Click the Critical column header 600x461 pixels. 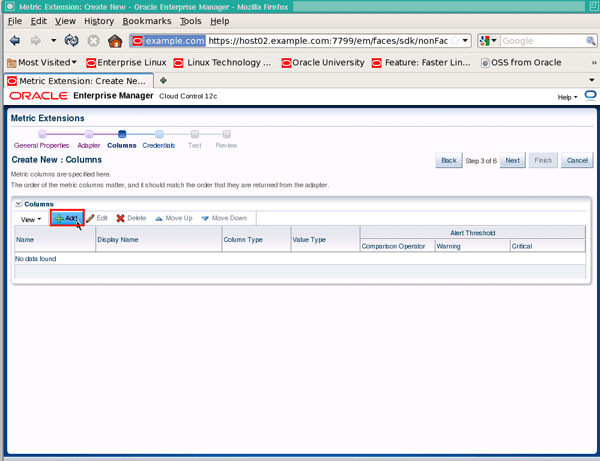point(548,246)
